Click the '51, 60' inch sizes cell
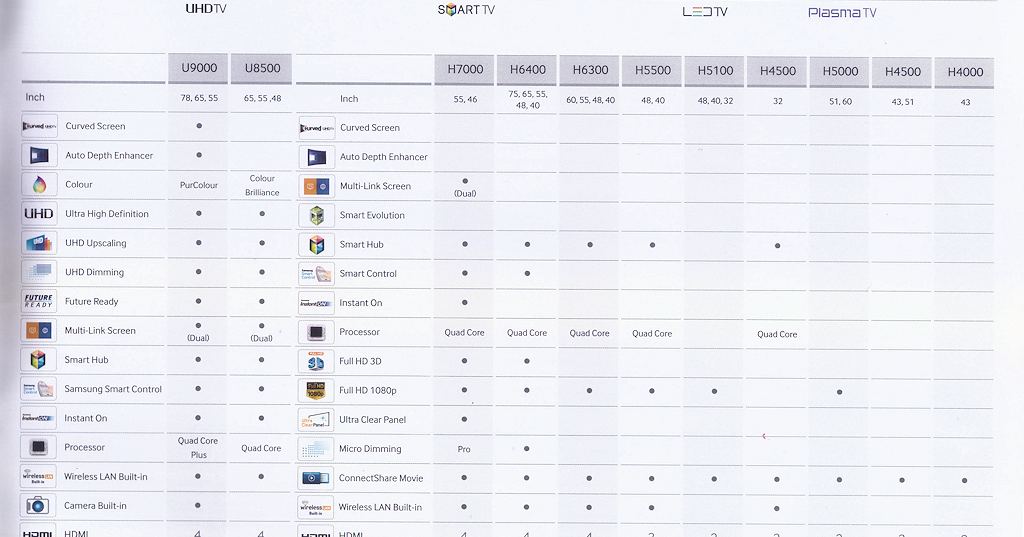The width and height of the screenshot is (1024, 537). pos(840,101)
